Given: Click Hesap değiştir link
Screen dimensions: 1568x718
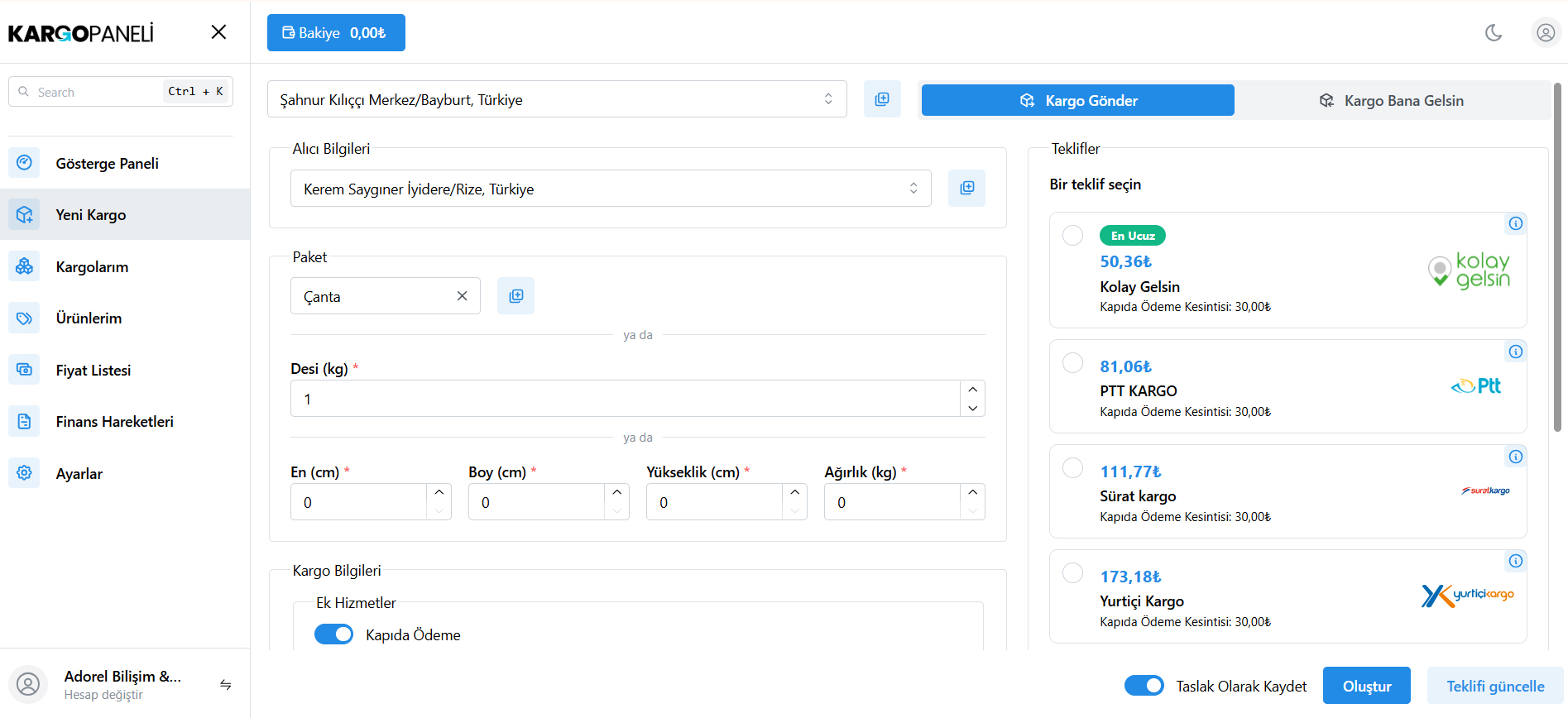Looking at the screenshot, I should pos(103,695).
